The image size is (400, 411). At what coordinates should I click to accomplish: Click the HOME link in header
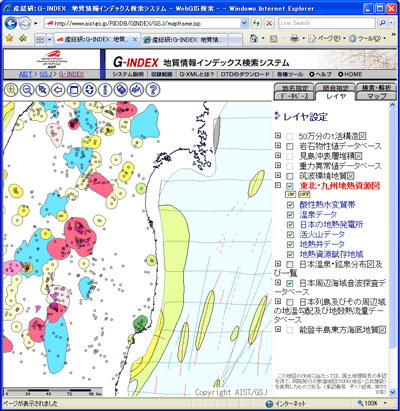pyautogui.click(x=350, y=74)
